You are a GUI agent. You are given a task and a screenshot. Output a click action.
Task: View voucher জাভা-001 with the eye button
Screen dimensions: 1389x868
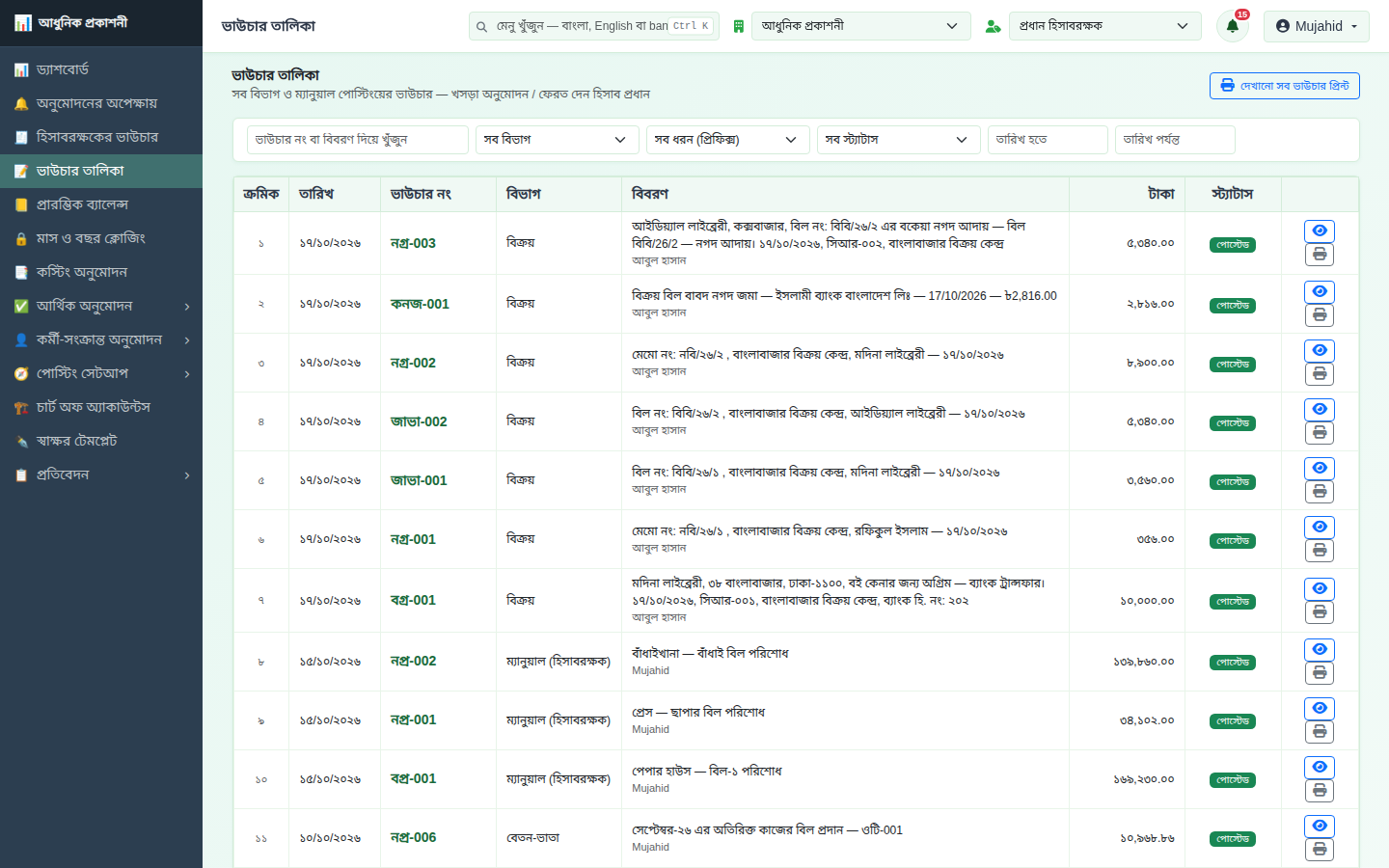1320,468
